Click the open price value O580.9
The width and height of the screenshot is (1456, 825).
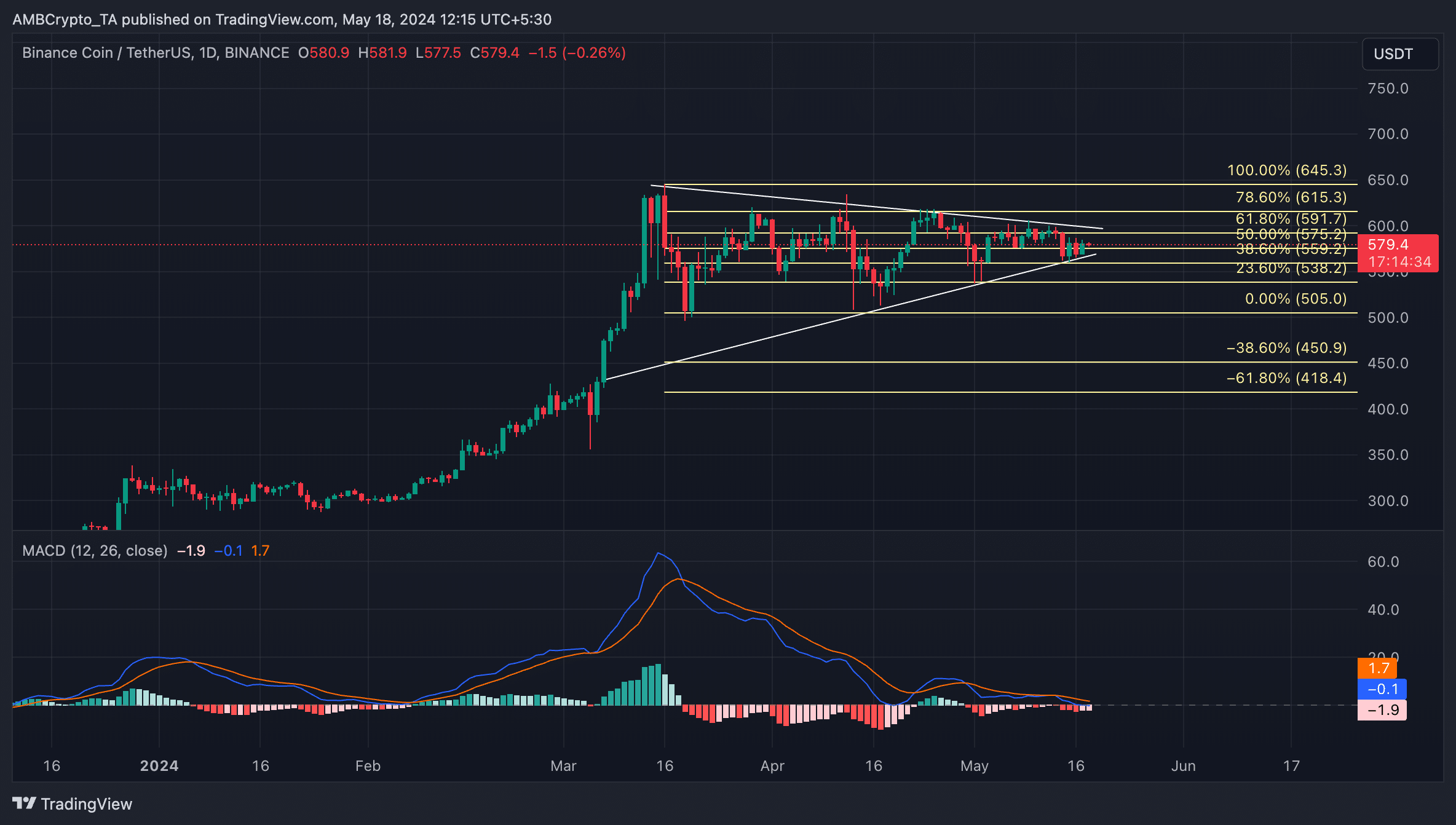(323, 53)
